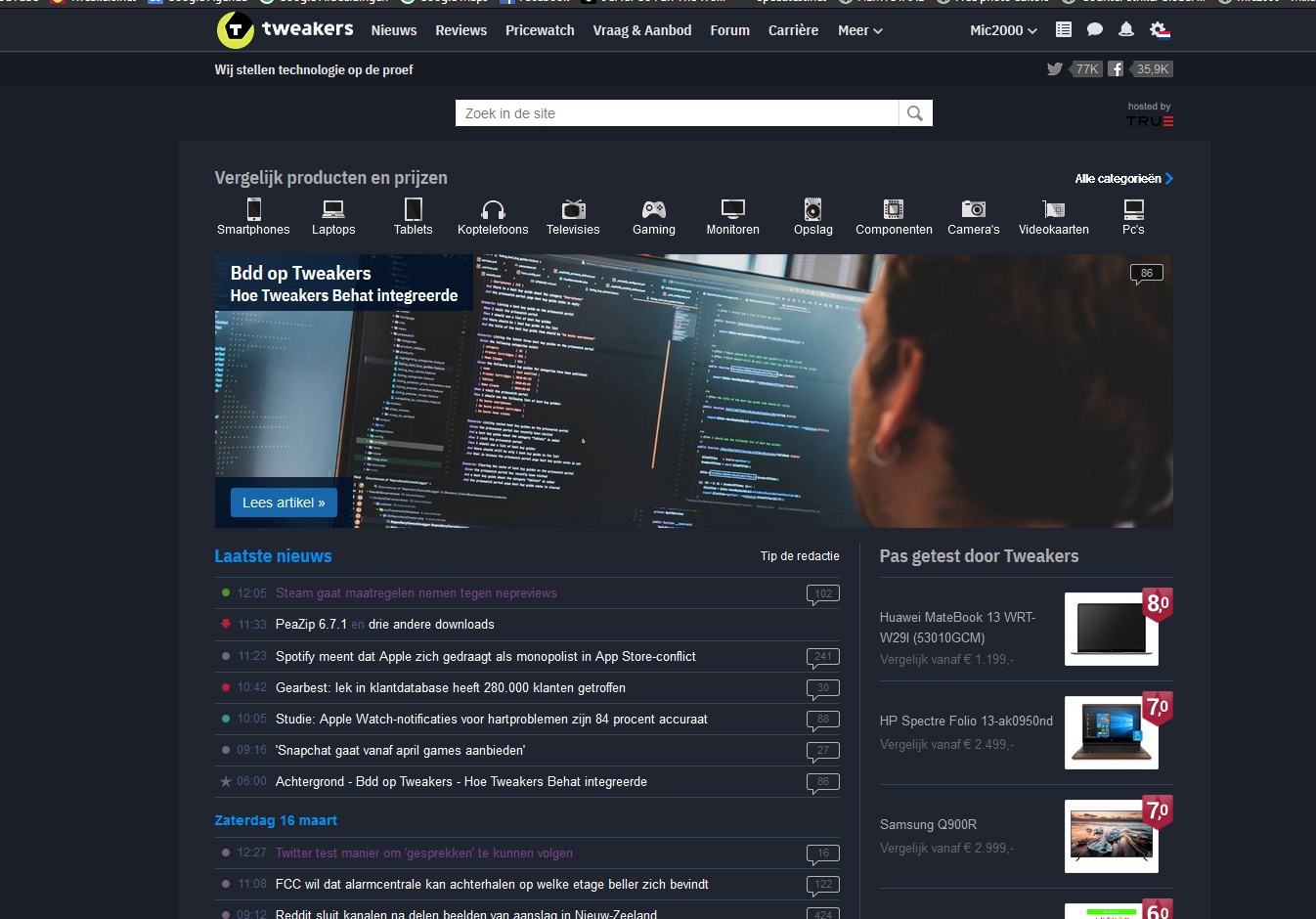This screenshot has height=919, width=1316.
Task: Open FCC alarmcentrale etage article
Action: (493, 885)
